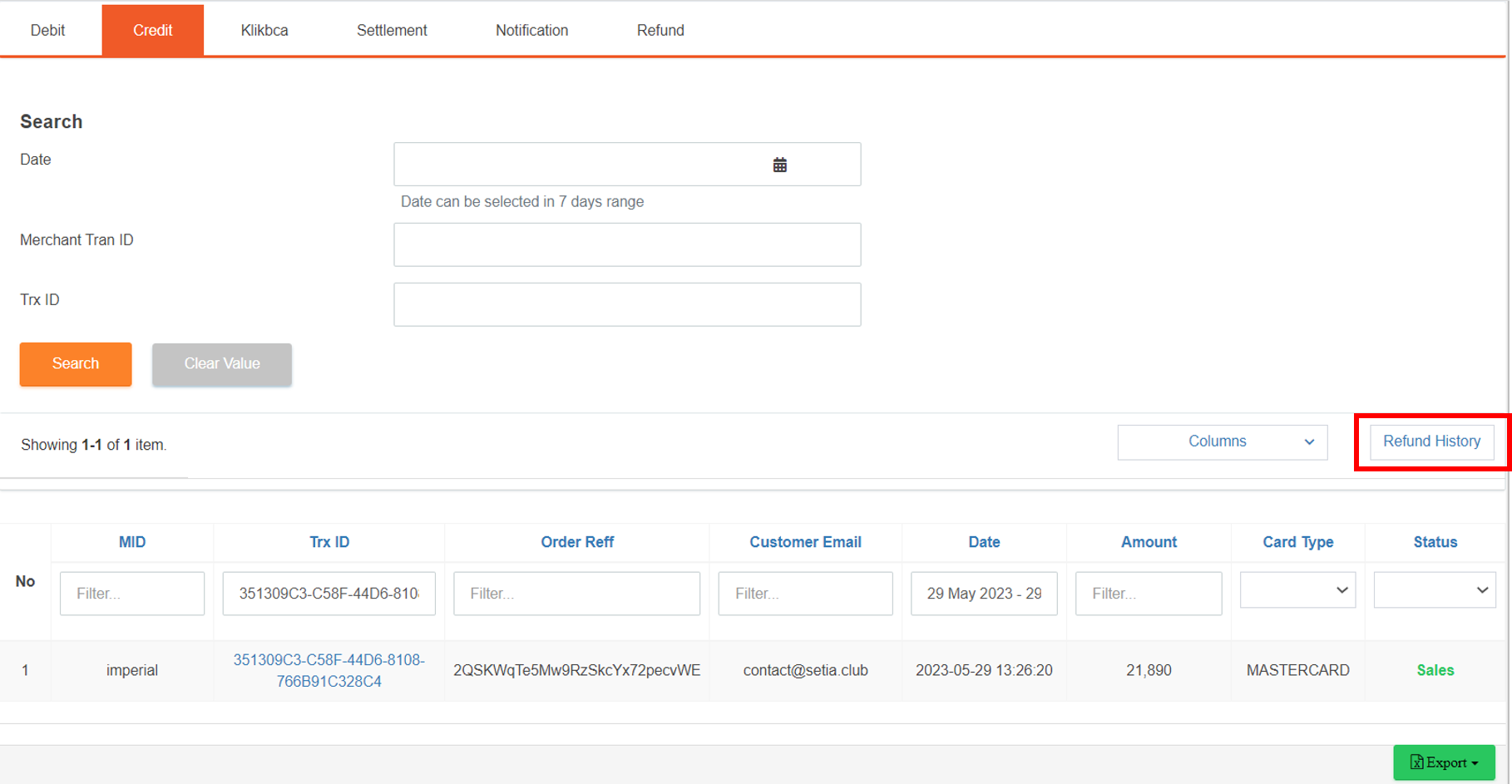The height and width of the screenshot is (784, 1512).
Task: Expand the Card Type filter dropdown
Action: (x=1297, y=590)
